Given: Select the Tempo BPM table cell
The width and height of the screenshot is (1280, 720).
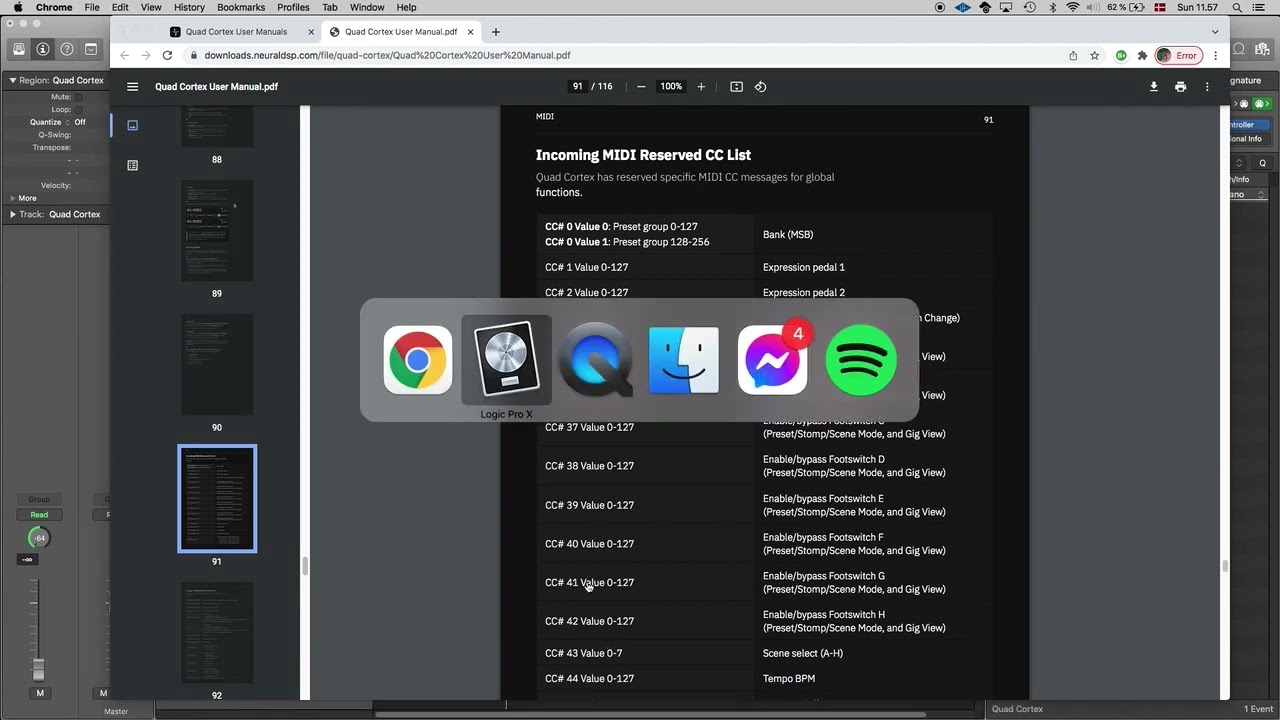Looking at the screenshot, I should [x=873, y=679].
